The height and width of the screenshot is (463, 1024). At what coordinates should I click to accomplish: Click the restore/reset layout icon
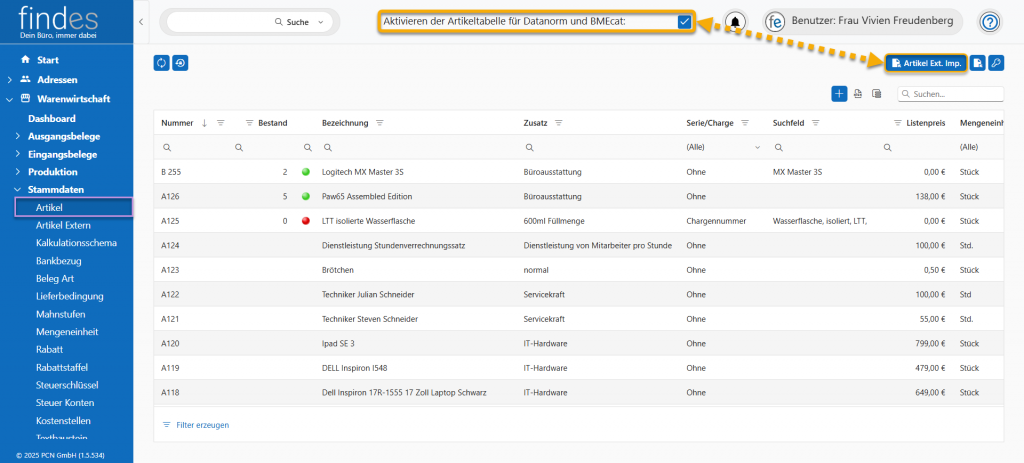(x=180, y=63)
